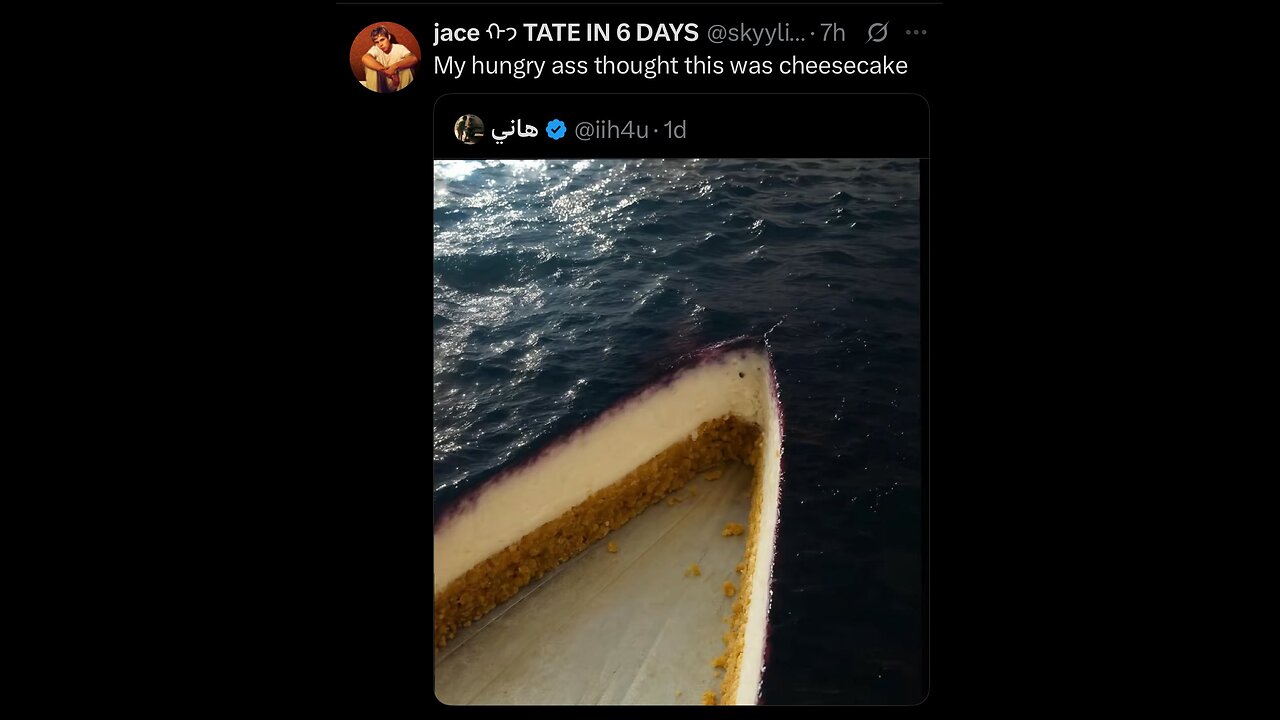Open the three-dot more options menu

916,33
